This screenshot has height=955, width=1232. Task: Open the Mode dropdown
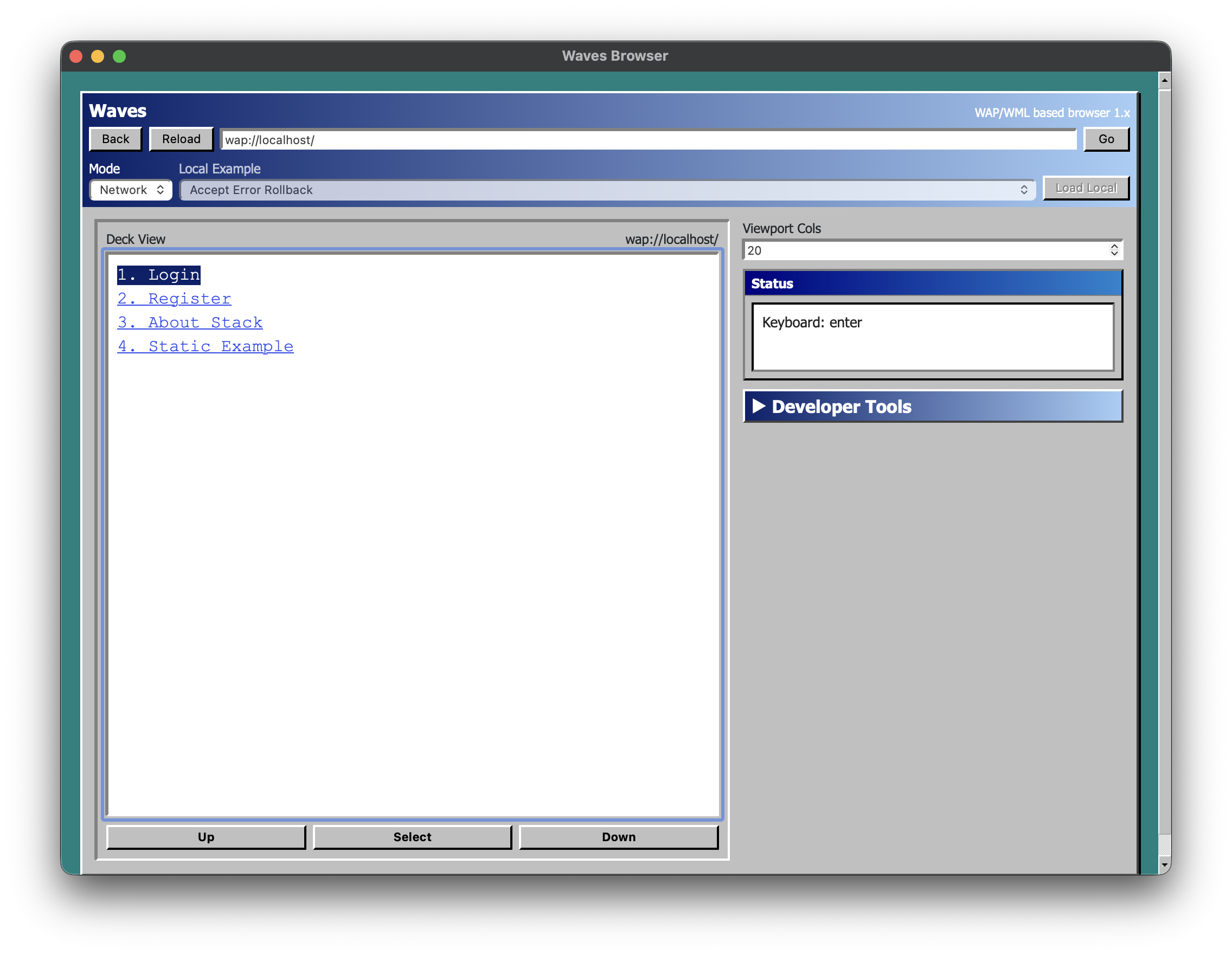tap(130, 190)
